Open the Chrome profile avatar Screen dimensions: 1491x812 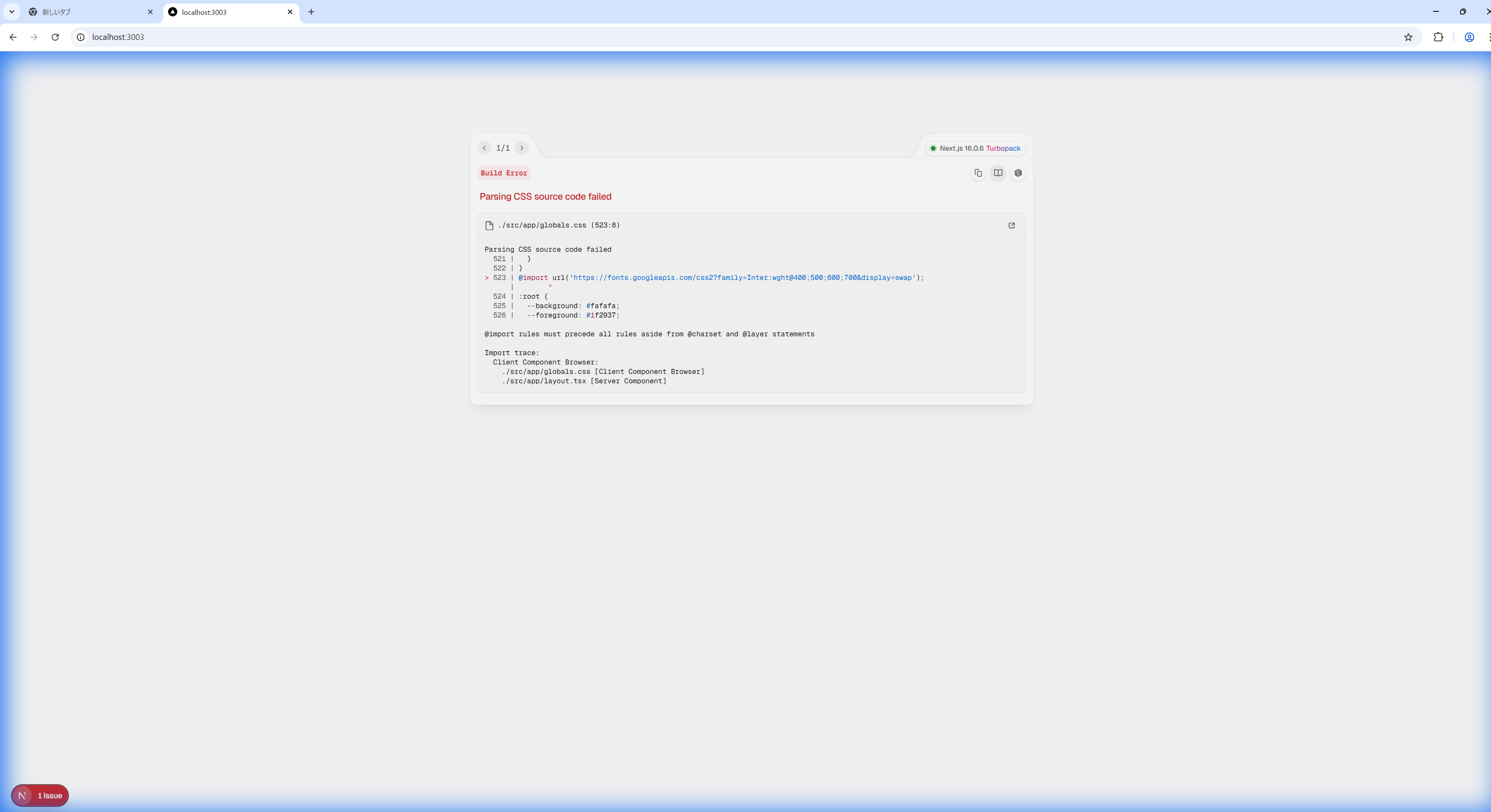coord(1468,37)
